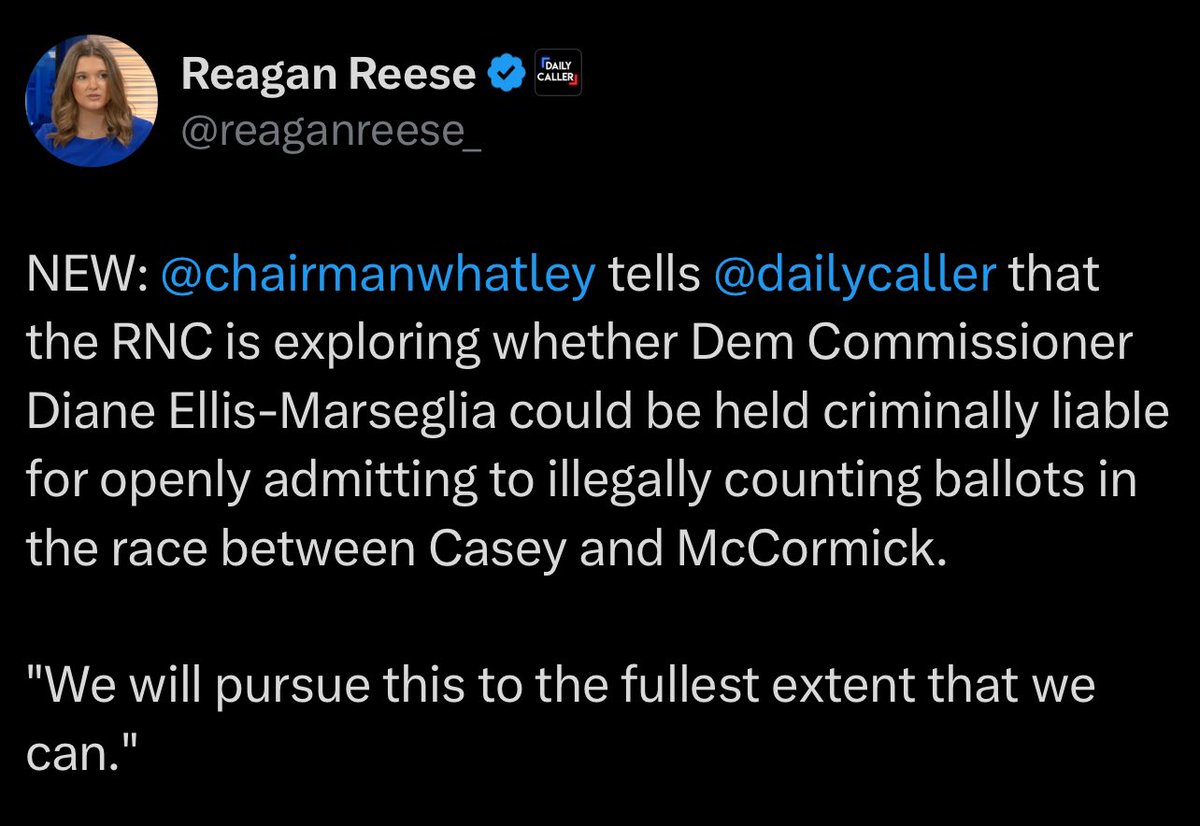The height and width of the screenshot is (826, 1200).
Task: Click the blue verified checkmark badge
Action: point(507,73)
